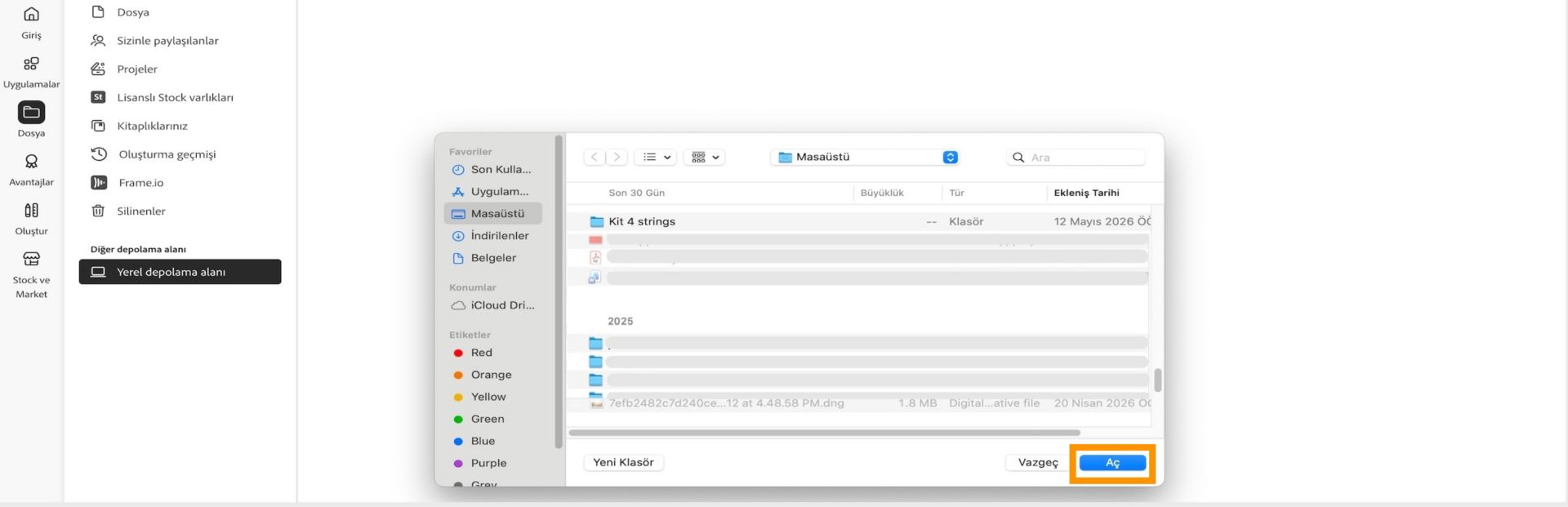The height and width of the screenshot is (507, 1568).
Task: Open Uygulamalar in the left rail
Action: pos(31,72)
